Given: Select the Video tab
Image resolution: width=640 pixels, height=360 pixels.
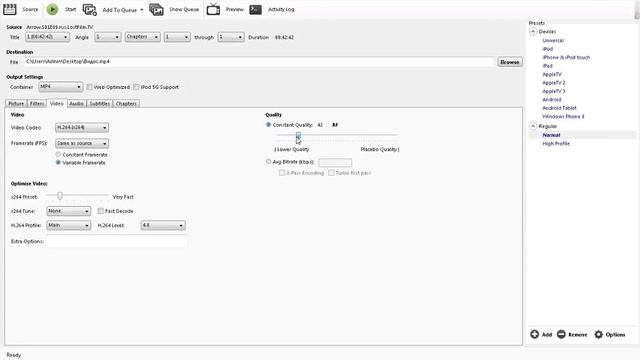Looking at the screenshot, I should point(56,103).
